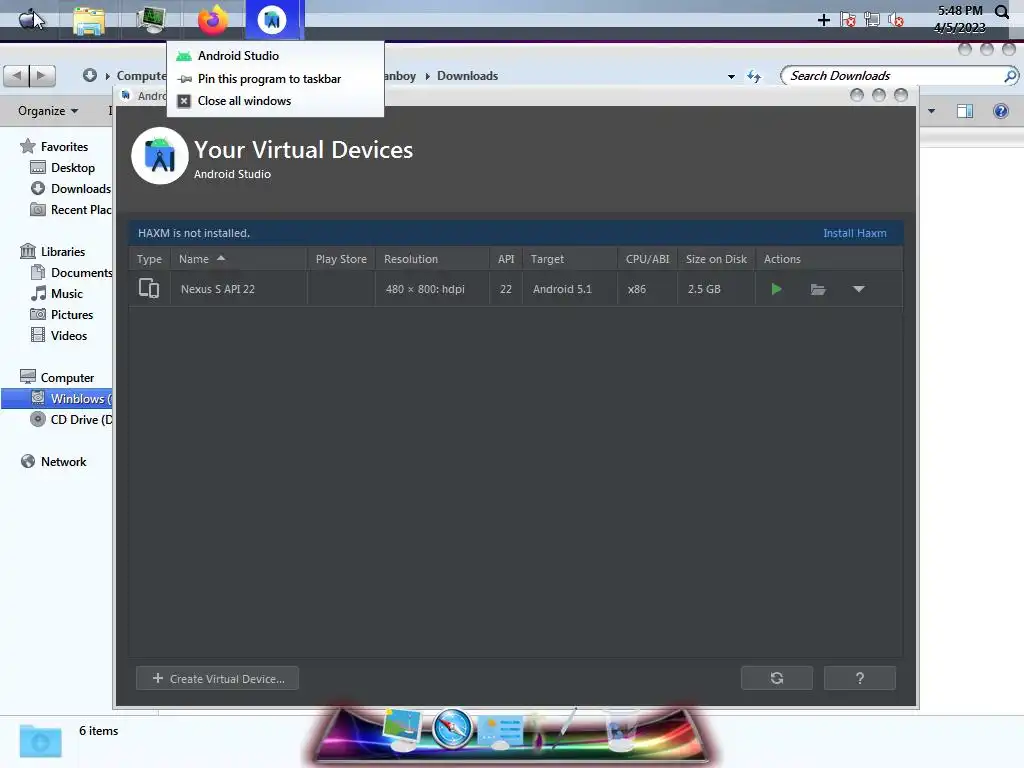Open the Videos library
Screen dimensions: 1024x768
click(59, 336)
